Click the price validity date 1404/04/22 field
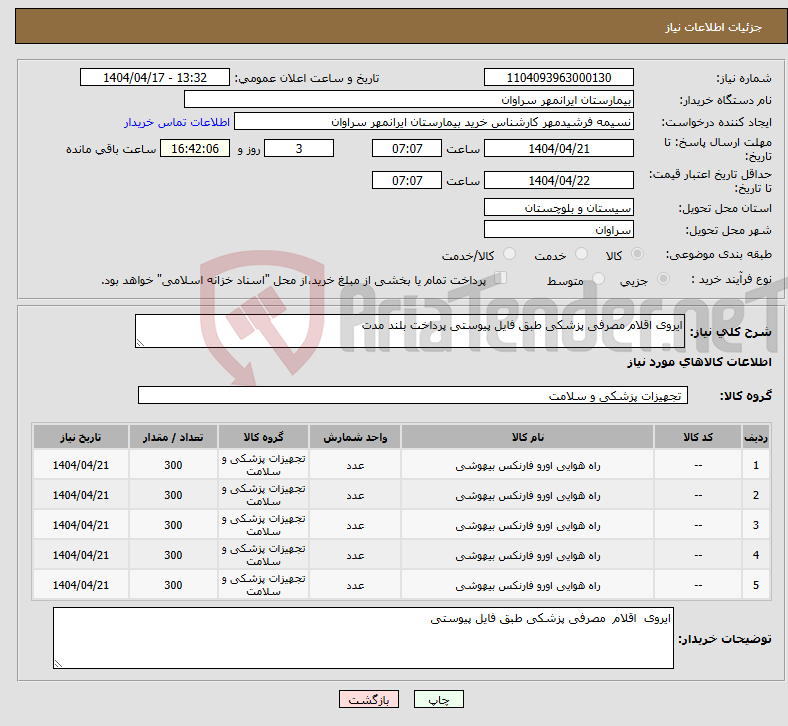Screen dimensions: 788x726 point(559,180)
